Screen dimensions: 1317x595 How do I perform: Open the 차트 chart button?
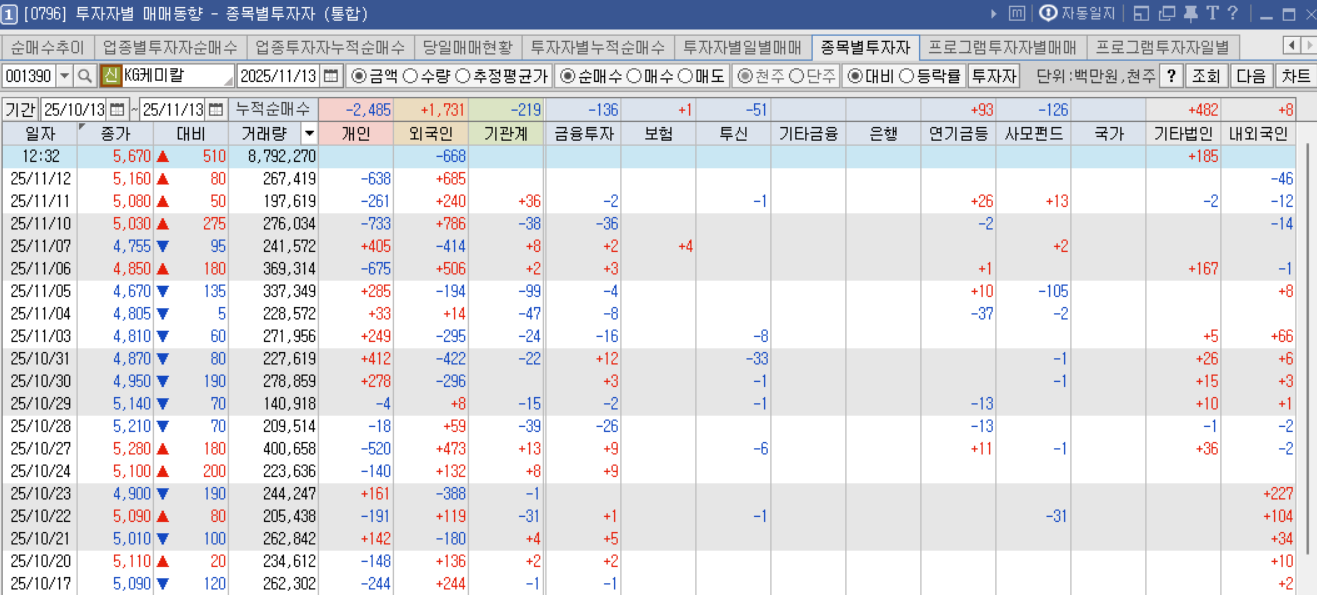coord(1295,76)
